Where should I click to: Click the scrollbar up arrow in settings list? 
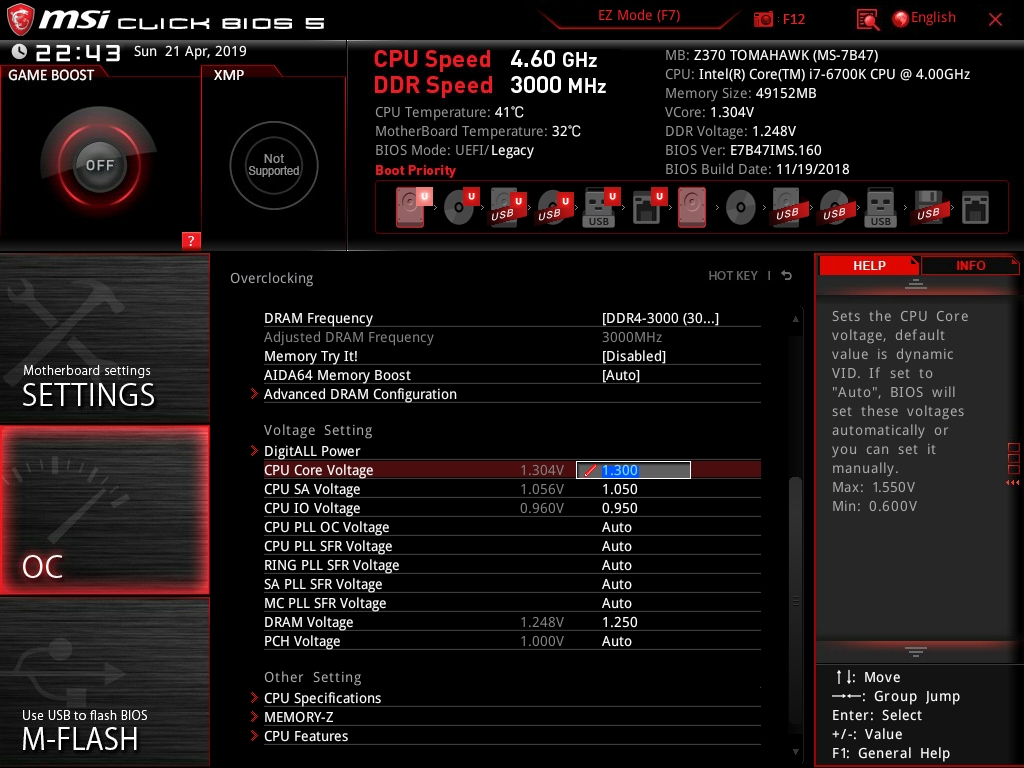tap(795, 319)
